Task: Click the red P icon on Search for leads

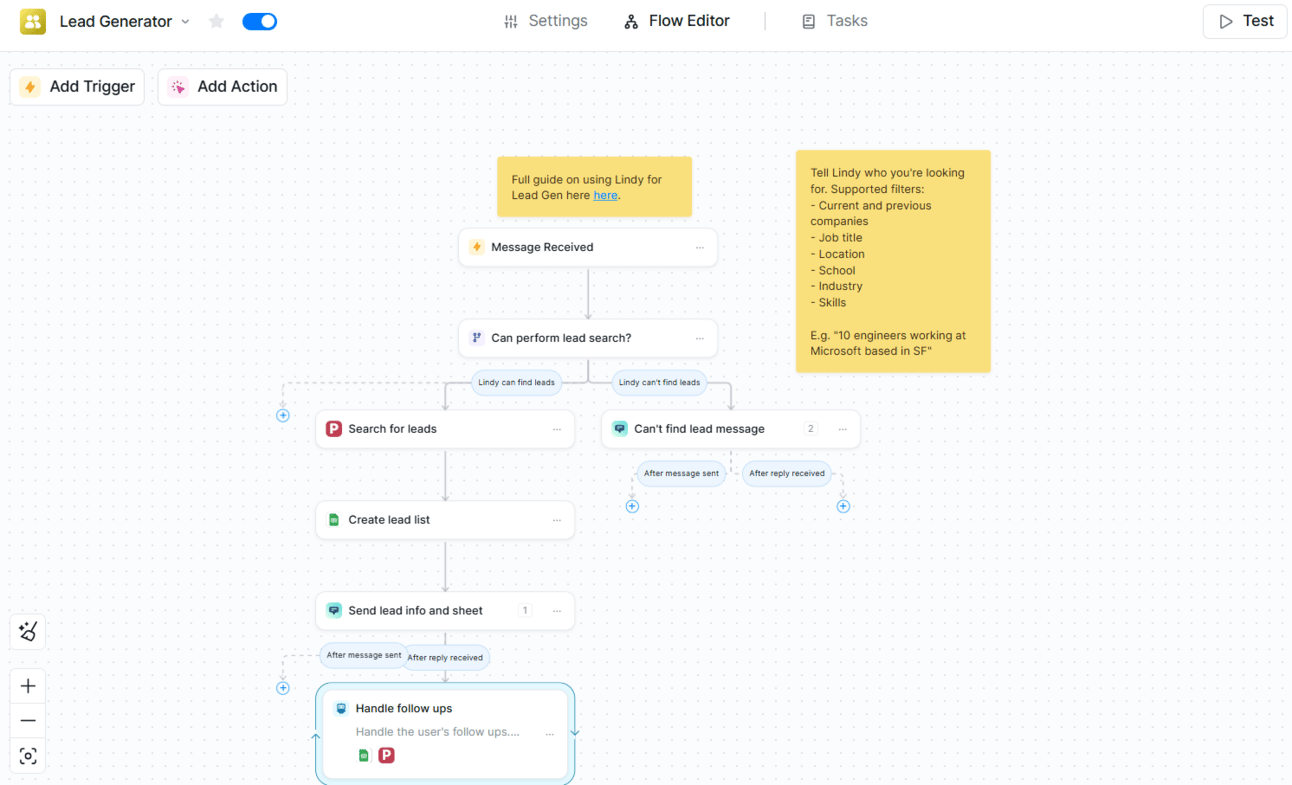Action: pyautogui.click(x=334, y=429)
